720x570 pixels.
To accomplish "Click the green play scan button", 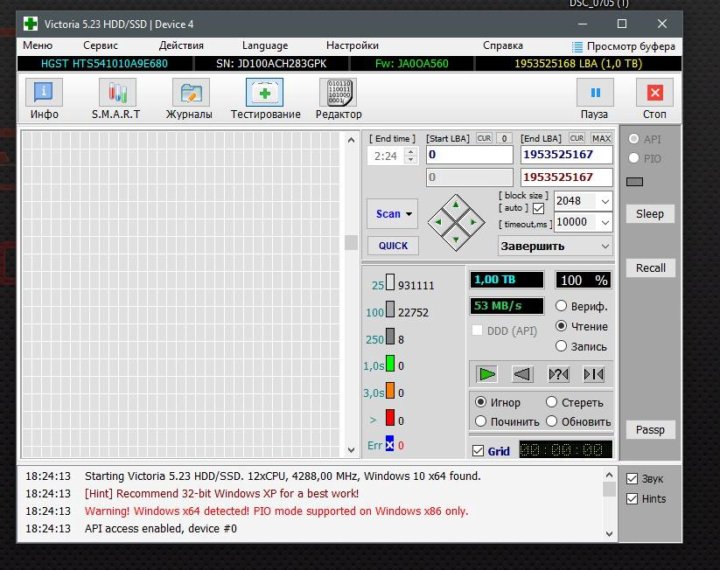I will pos(486,374).
